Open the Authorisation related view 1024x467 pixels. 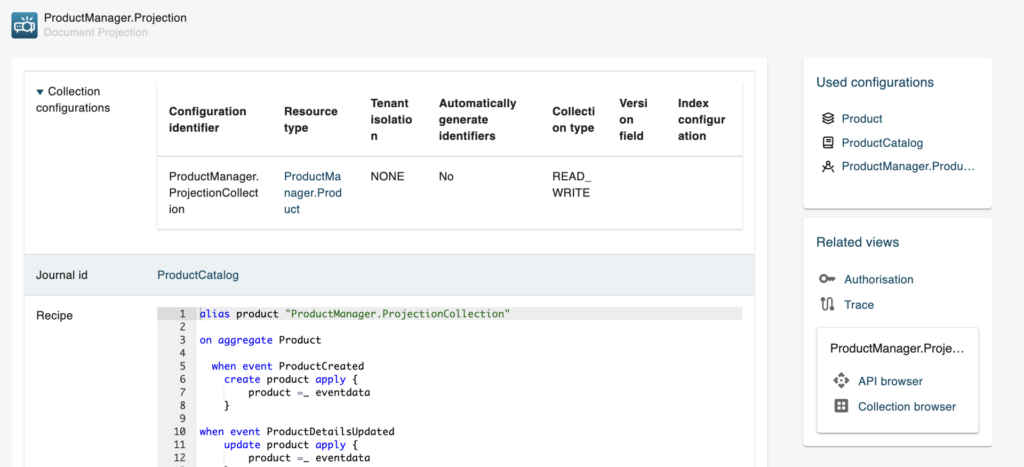point(878,280)
